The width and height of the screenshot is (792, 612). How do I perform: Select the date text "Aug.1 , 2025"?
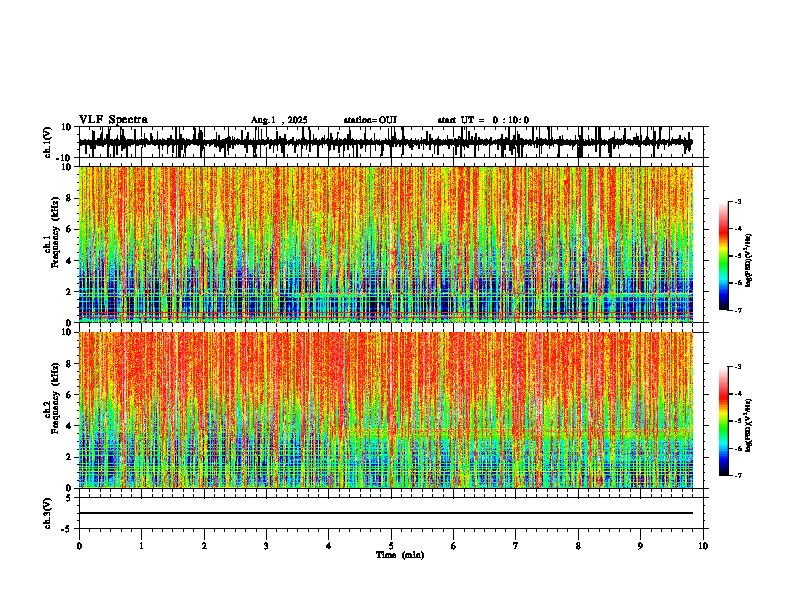(279, 120)
